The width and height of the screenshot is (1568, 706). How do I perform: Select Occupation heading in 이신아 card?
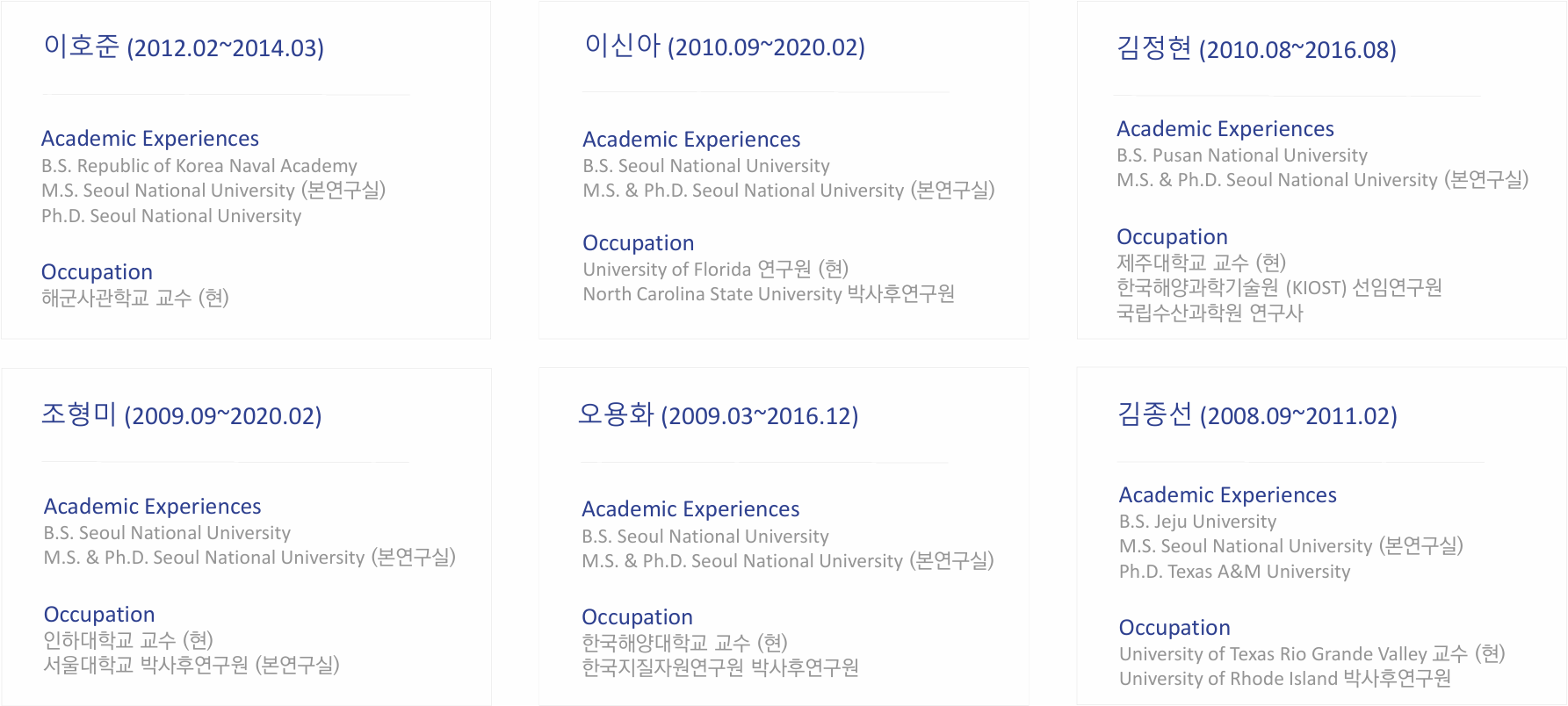point(638,243)
